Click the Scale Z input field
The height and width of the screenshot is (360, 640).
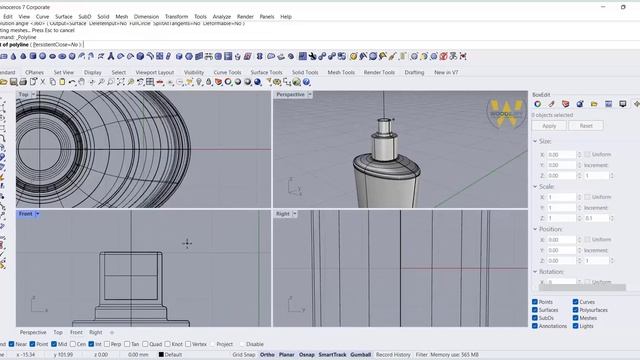562,218
